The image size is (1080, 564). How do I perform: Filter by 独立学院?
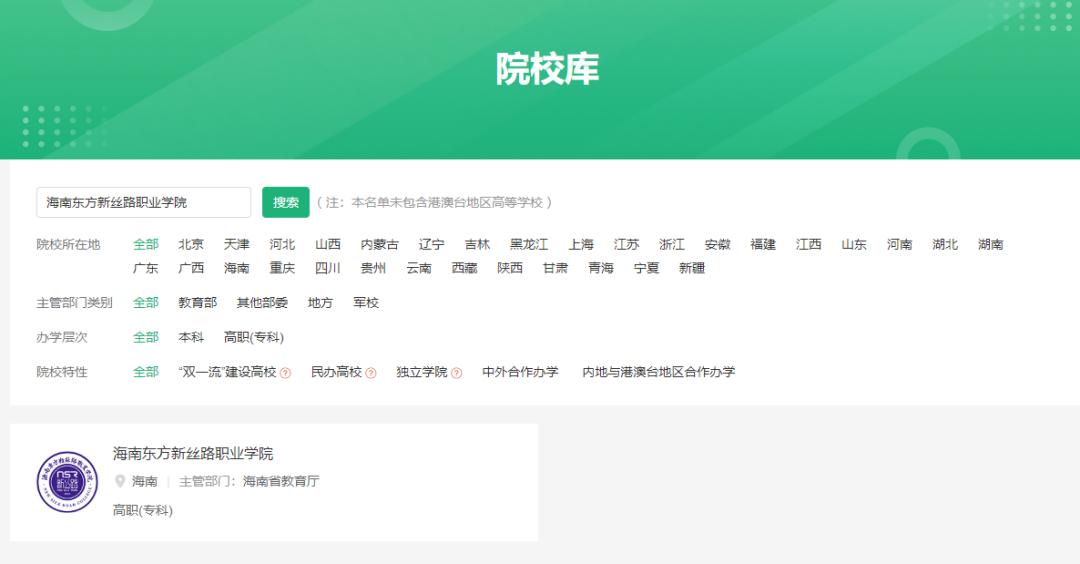[422, 372]
